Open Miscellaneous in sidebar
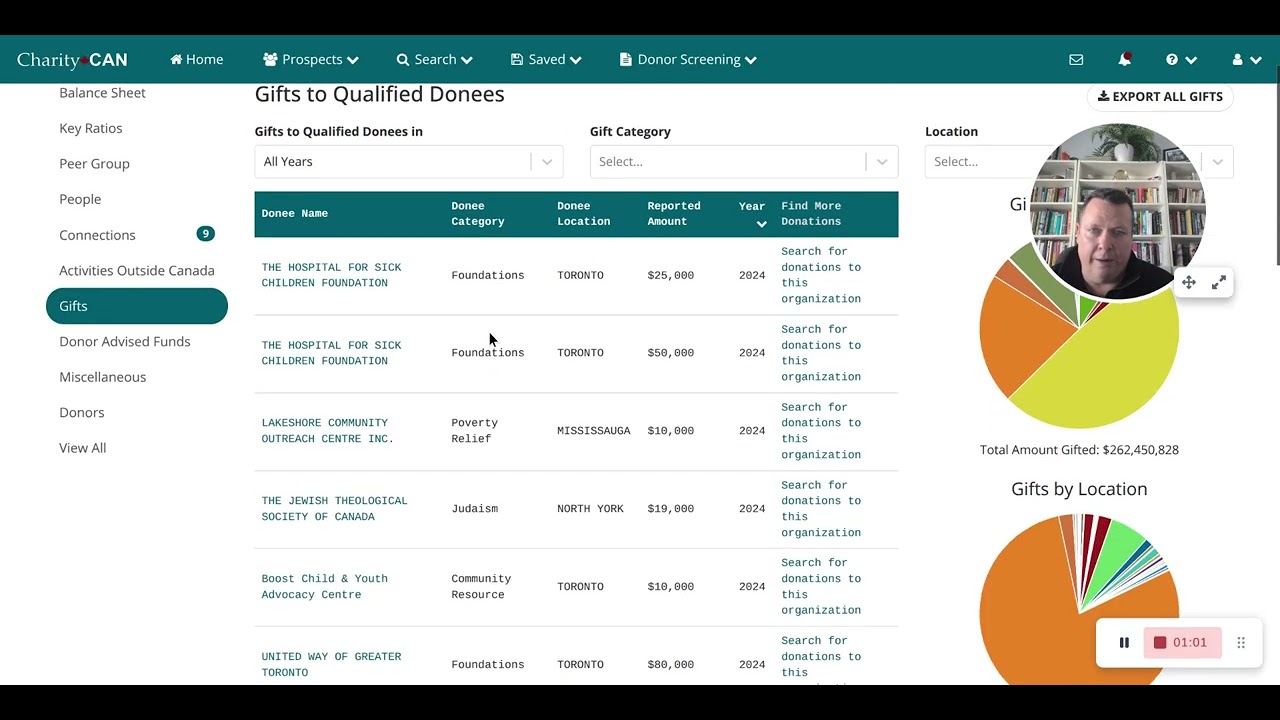 tap(103, 377)
